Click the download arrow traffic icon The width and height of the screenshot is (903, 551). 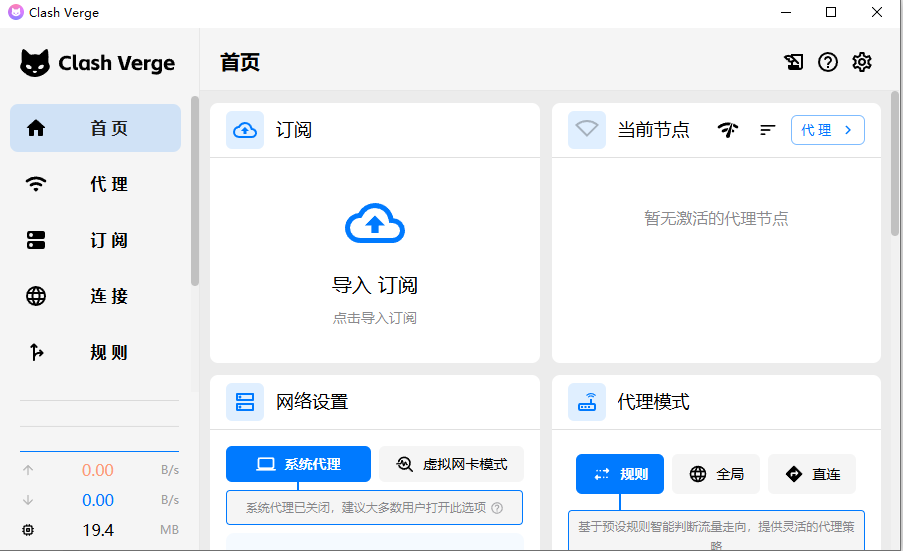[28, 500]
